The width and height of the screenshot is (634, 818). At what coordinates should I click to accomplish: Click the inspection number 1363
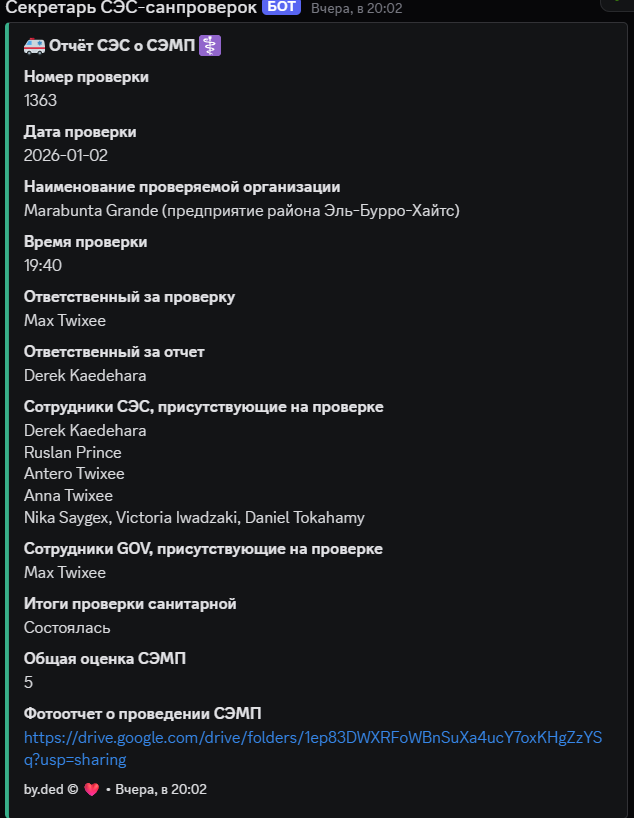pyautogui.click(x=41, y=100)
